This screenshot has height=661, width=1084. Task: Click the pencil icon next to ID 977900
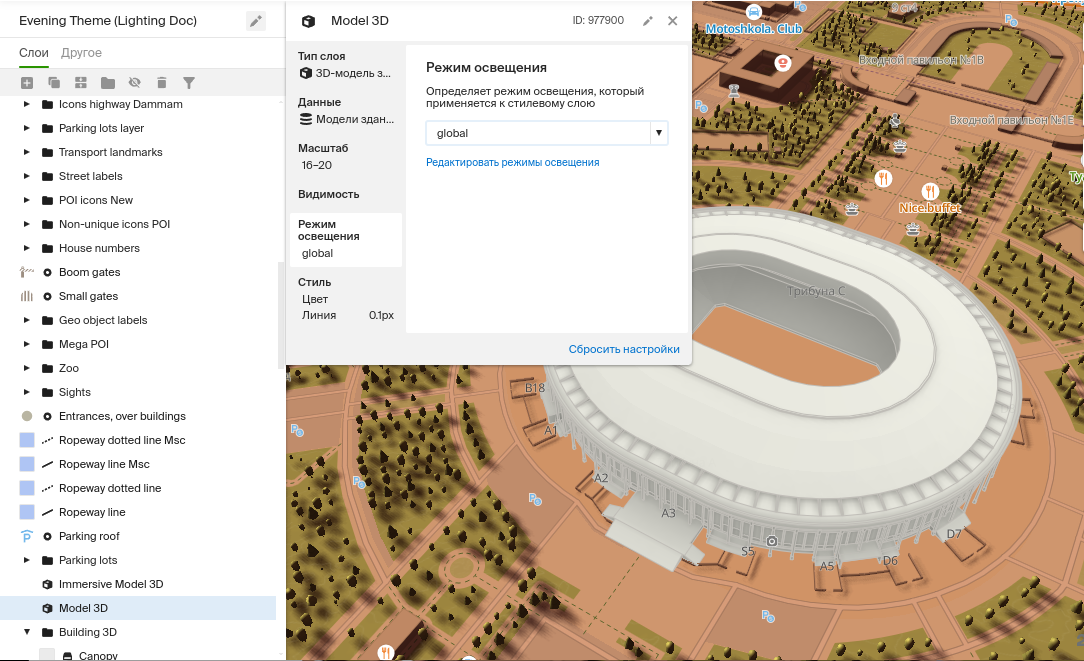pyautogui.click(x=648, y=21)
